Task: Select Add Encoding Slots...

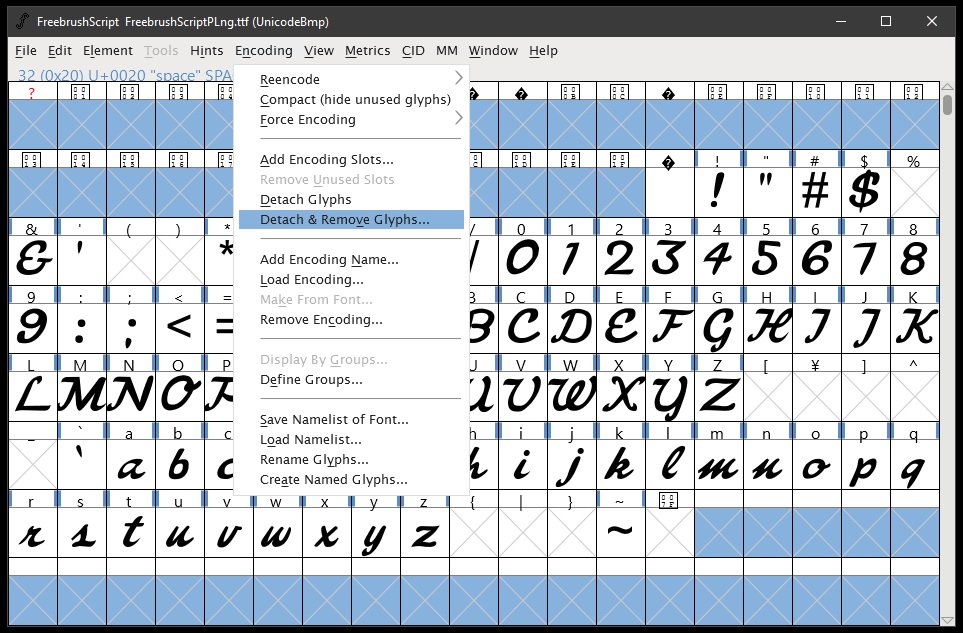Action: [351, 160]
